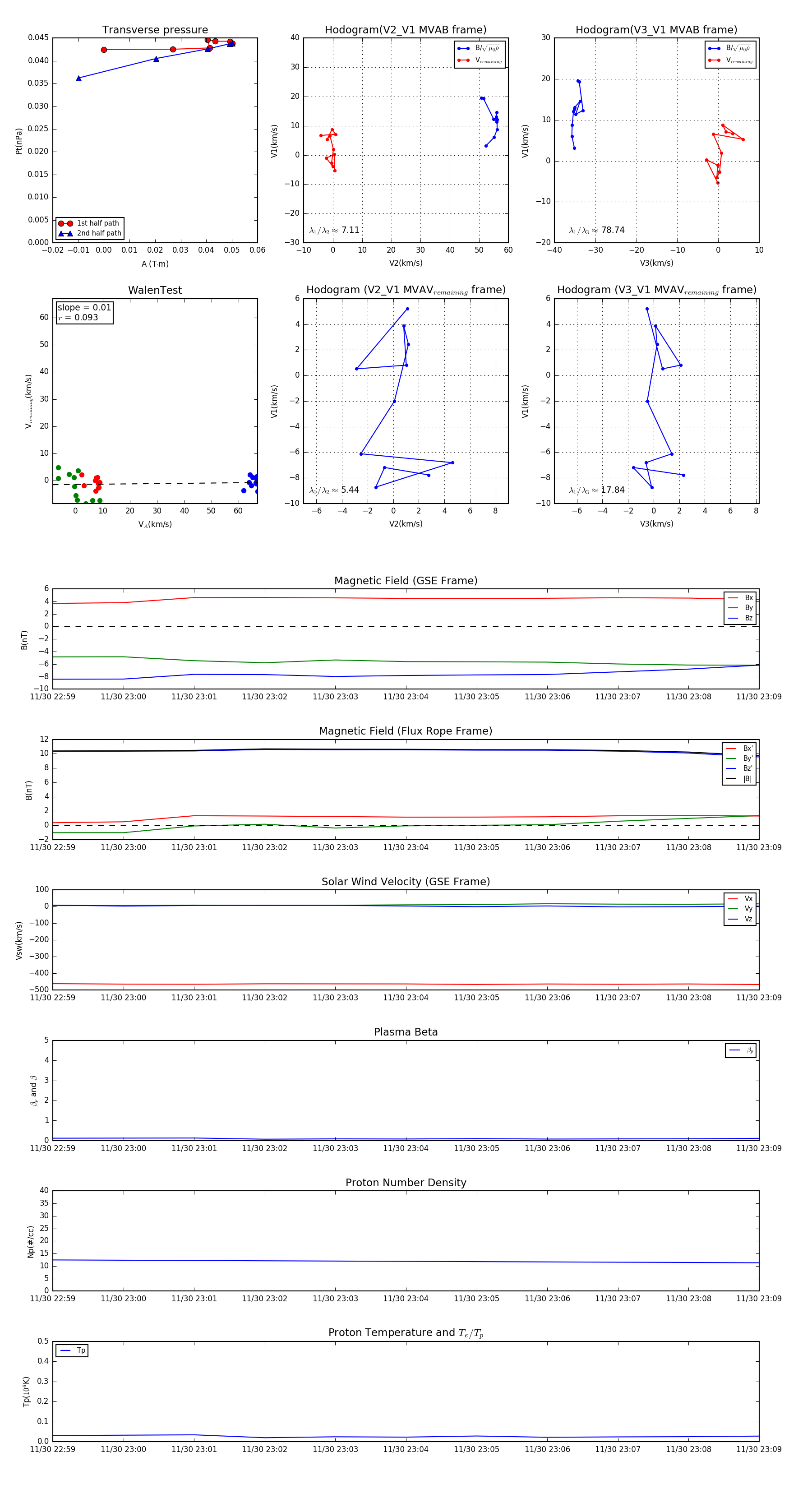Click the "Plasma Beta" panel title
This screenshot has width=812, height=1489.
click(406, 1032)
